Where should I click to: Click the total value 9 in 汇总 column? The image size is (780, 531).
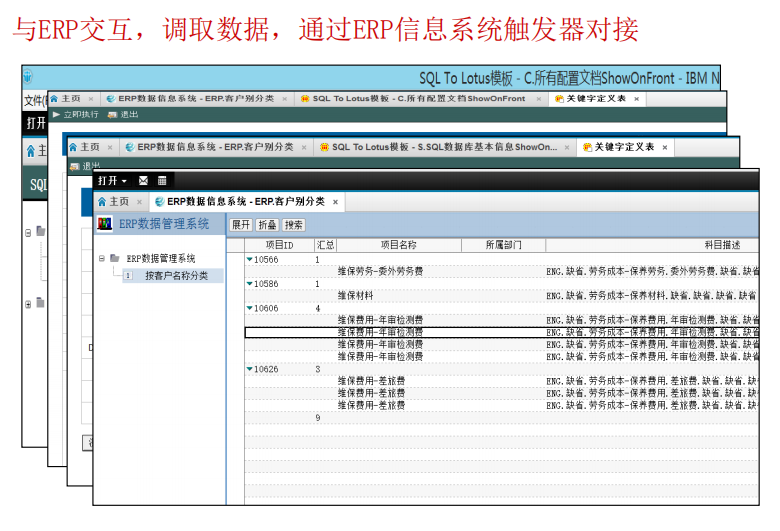coord(318,418)
